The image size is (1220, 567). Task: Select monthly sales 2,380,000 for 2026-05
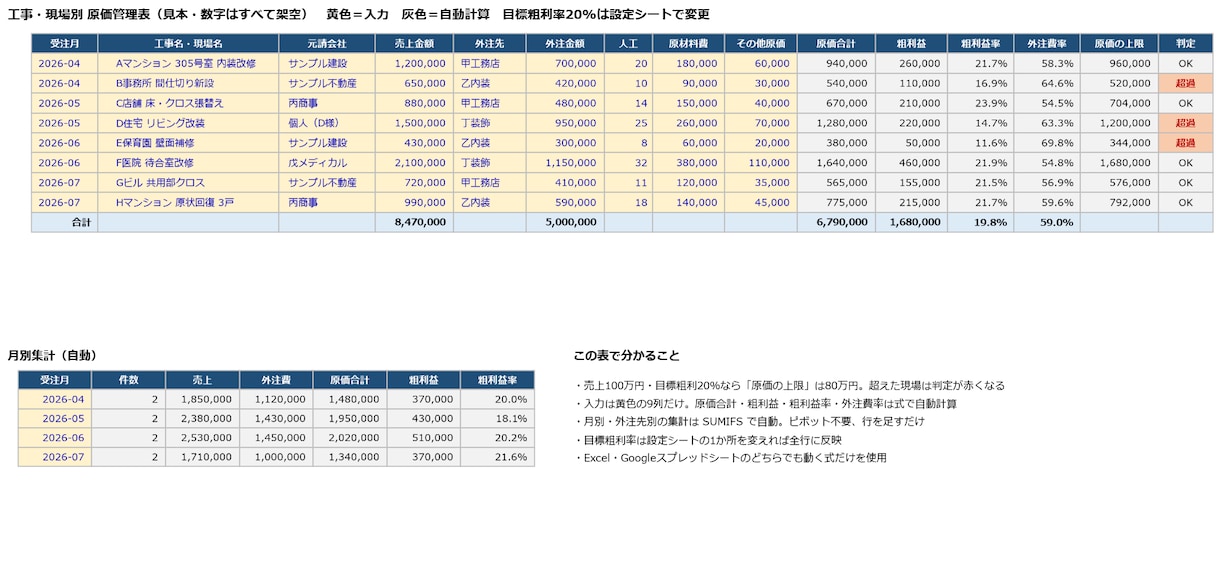pyautogui.click(x=202, y=418)
